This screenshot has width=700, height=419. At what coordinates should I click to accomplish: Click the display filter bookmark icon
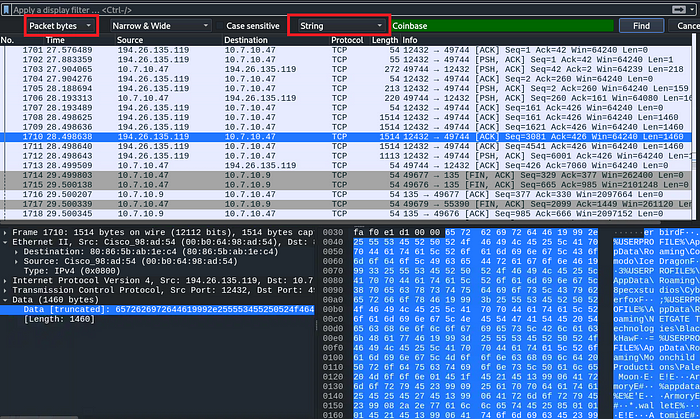coord(6,9)
